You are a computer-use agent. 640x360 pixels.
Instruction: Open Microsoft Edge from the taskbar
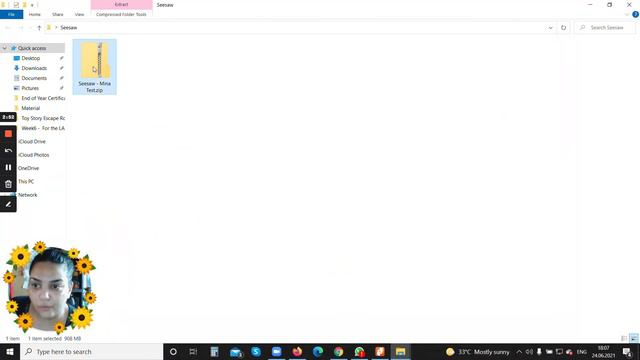318,351
